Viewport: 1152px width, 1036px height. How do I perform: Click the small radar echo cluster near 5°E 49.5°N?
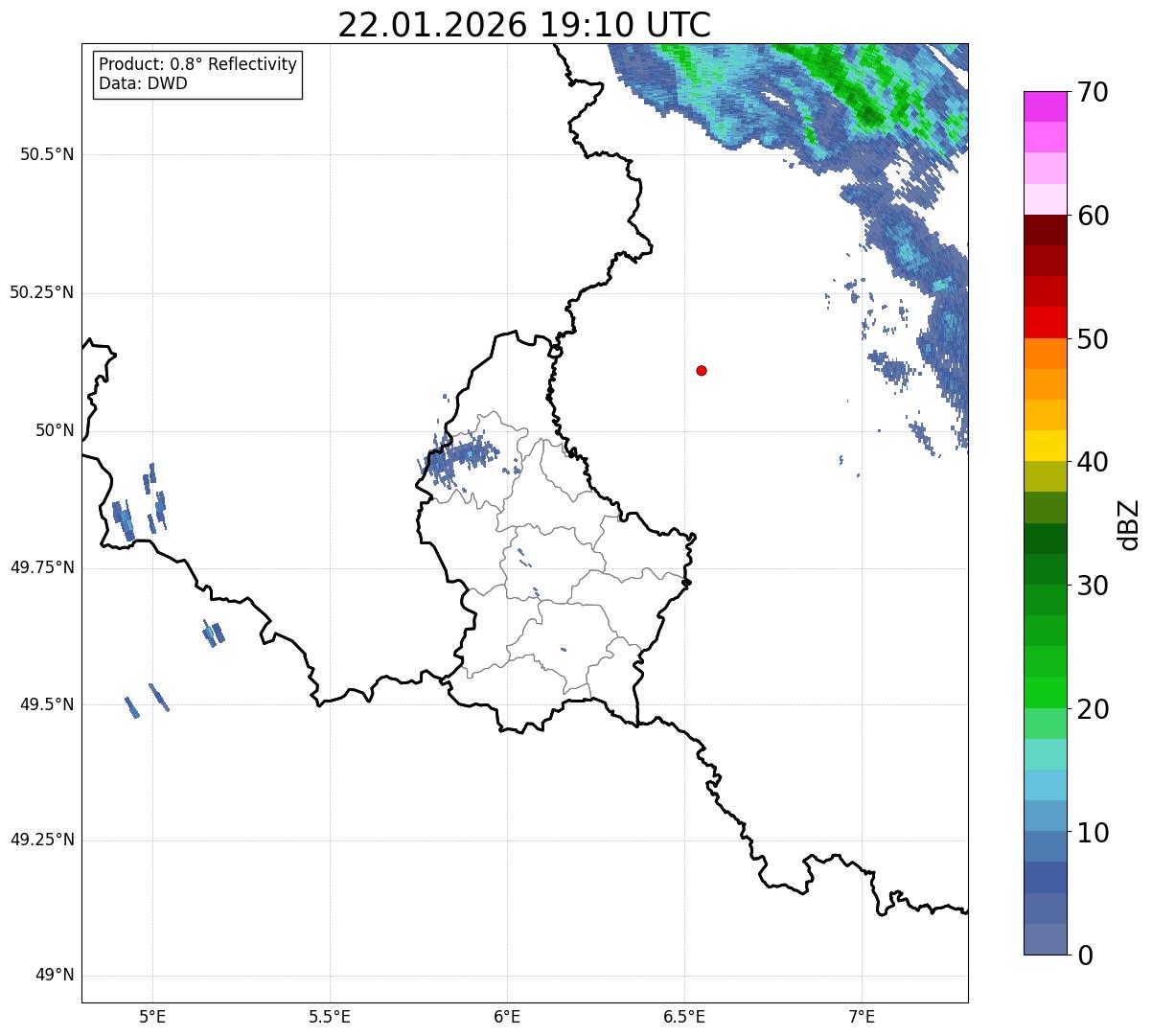click(147, 701)
